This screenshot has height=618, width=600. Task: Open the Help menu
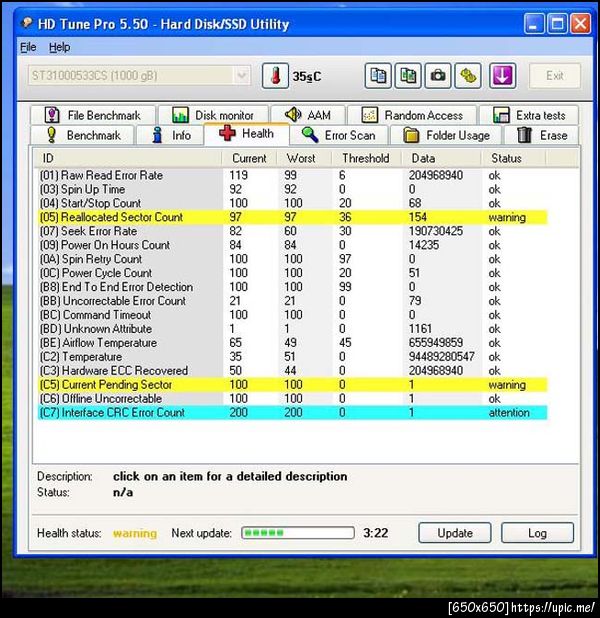click(x=60, y=47)
